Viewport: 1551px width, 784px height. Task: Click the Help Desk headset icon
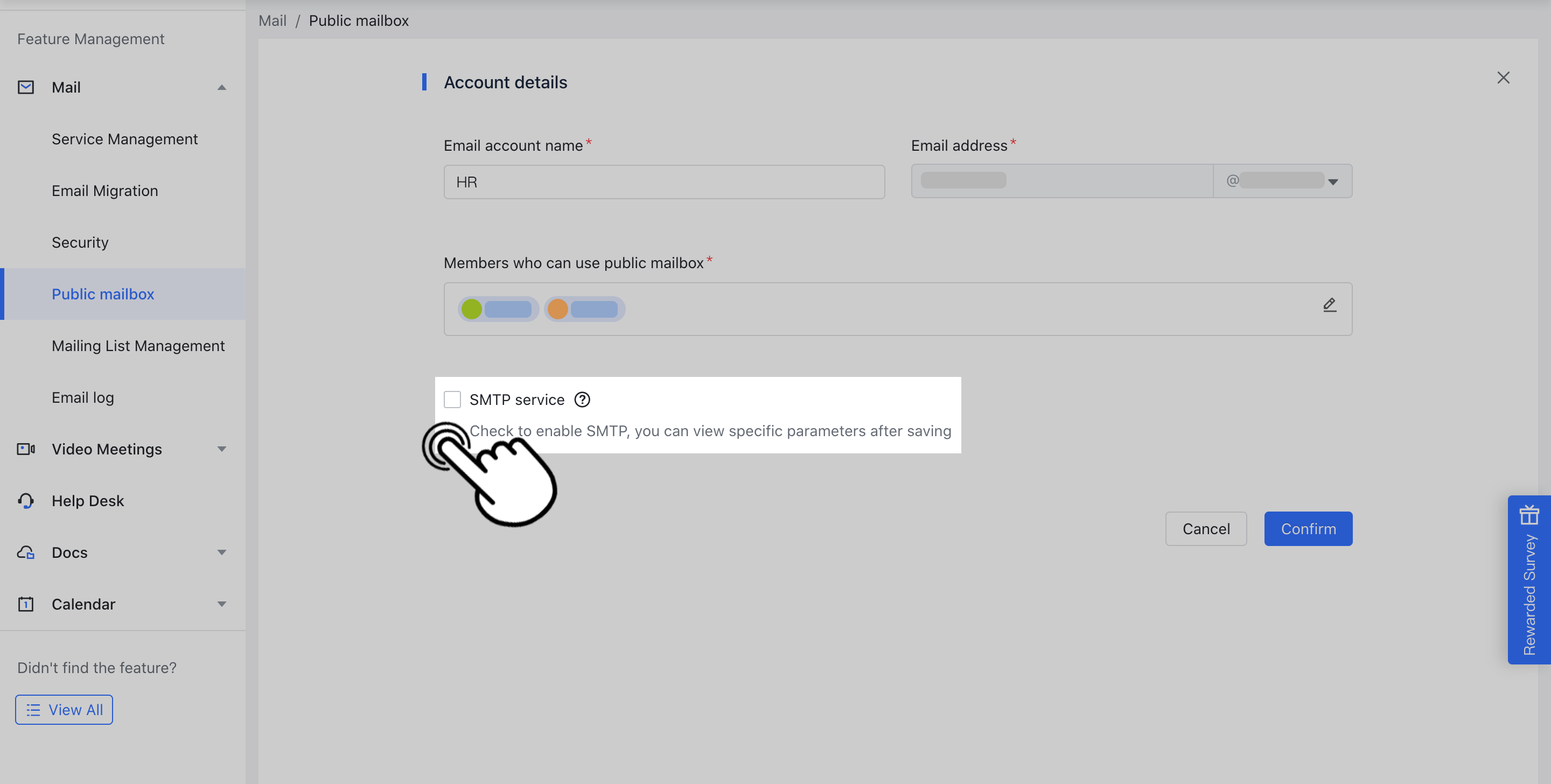25,500
